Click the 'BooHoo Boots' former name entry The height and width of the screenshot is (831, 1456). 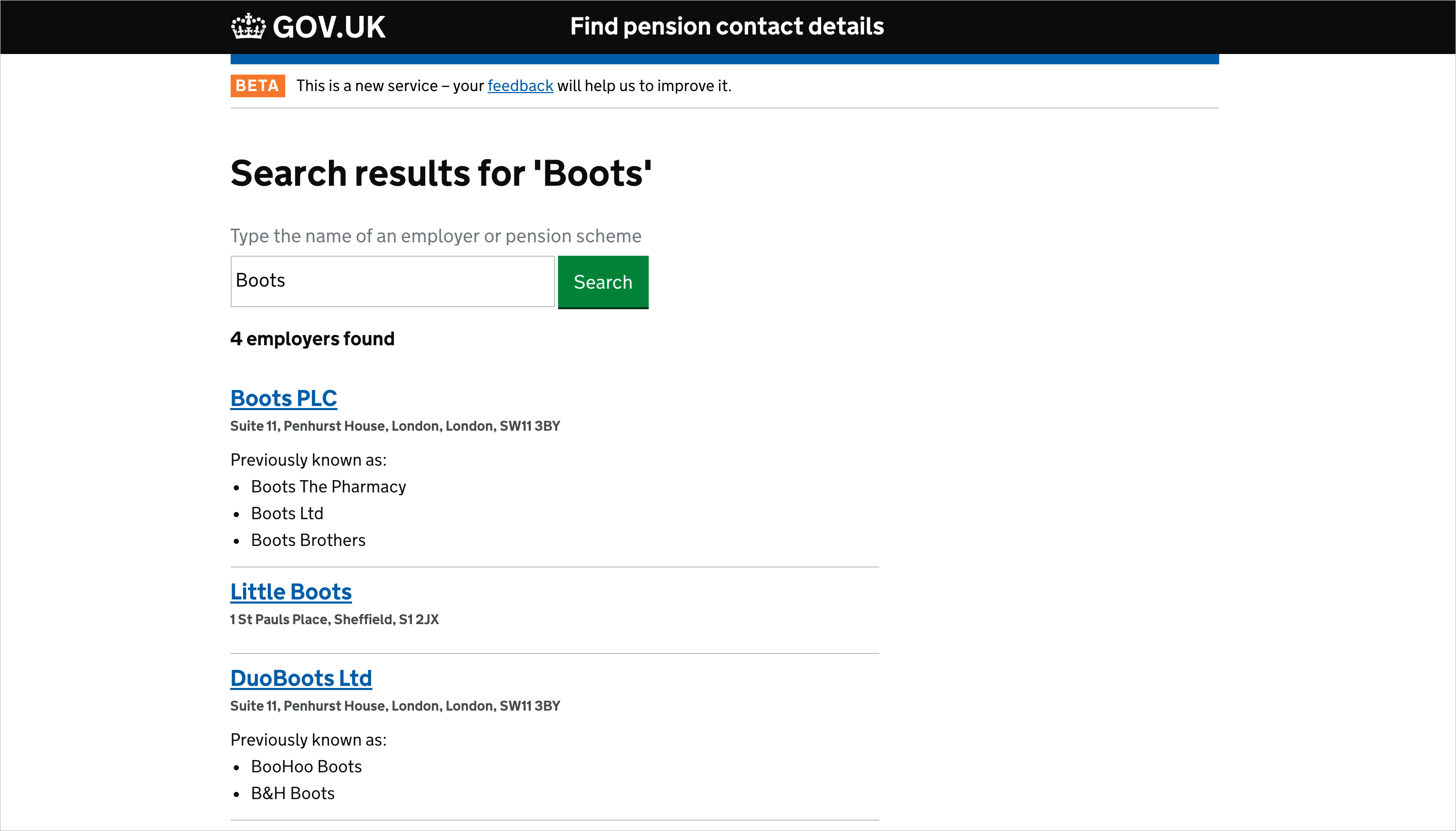coord(306,766)
